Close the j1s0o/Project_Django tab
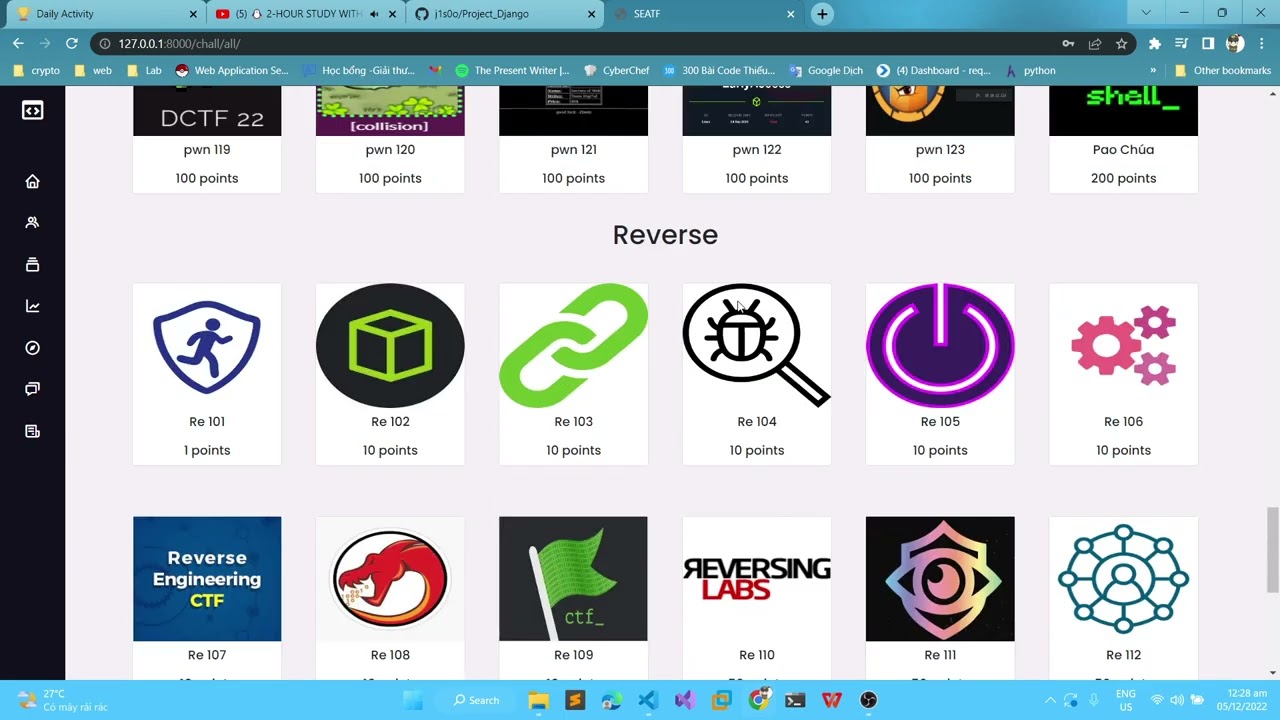Viewport: 1280px width, 720px height. [x=592, y=14]
